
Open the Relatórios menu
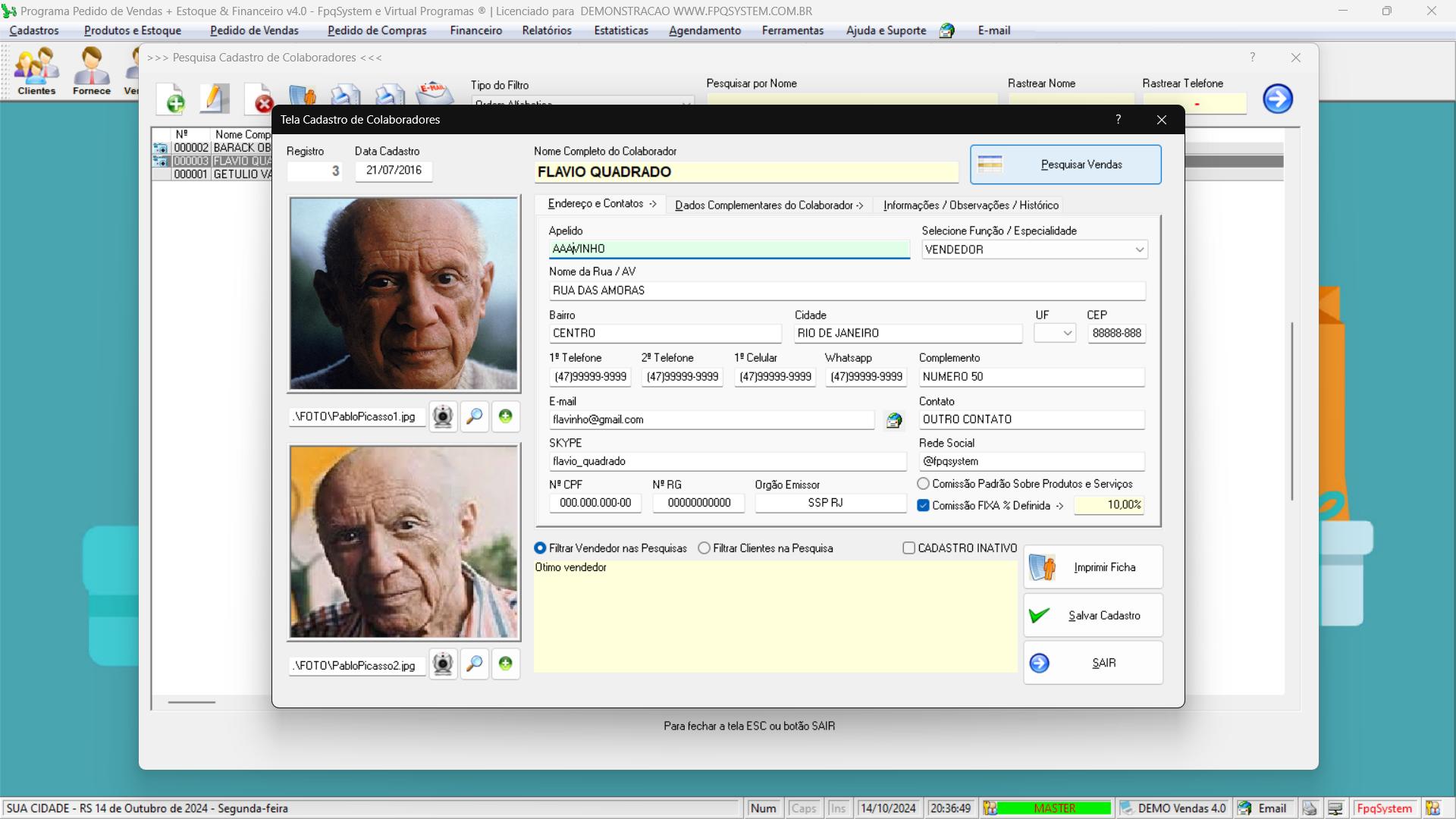tap(547, 31)
